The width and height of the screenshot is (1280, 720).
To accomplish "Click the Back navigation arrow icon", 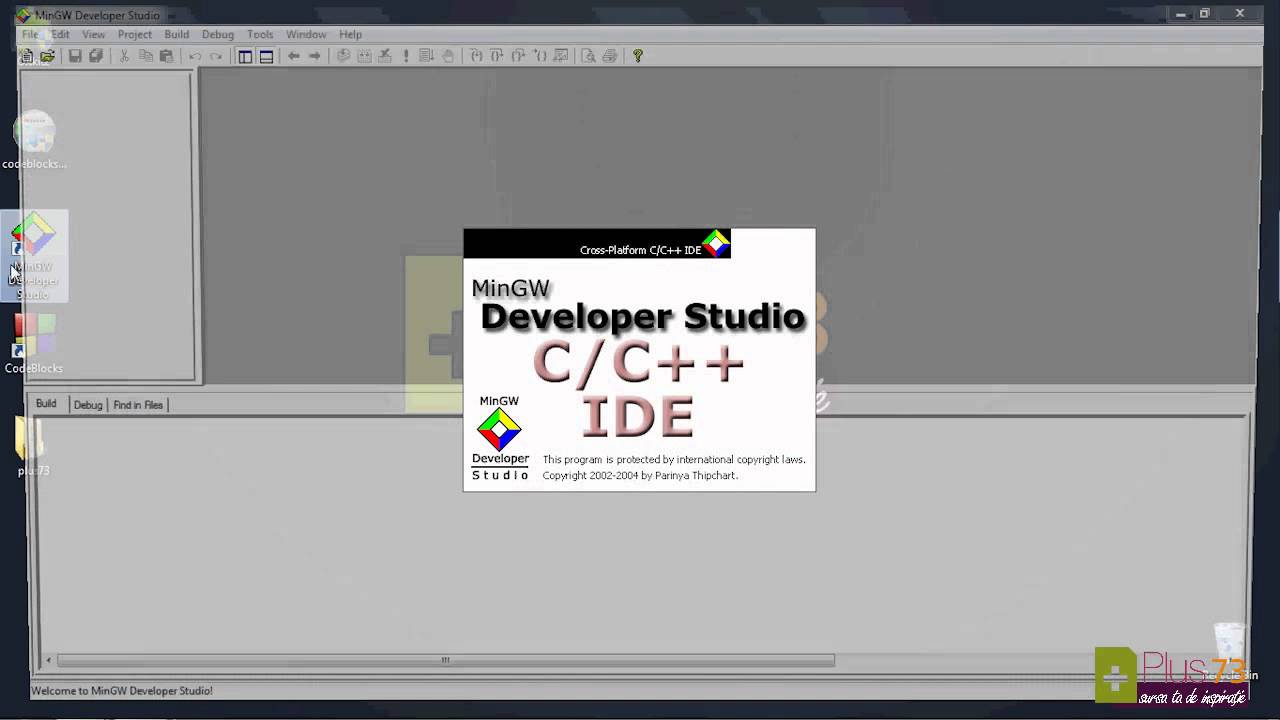I will [294, 56].
